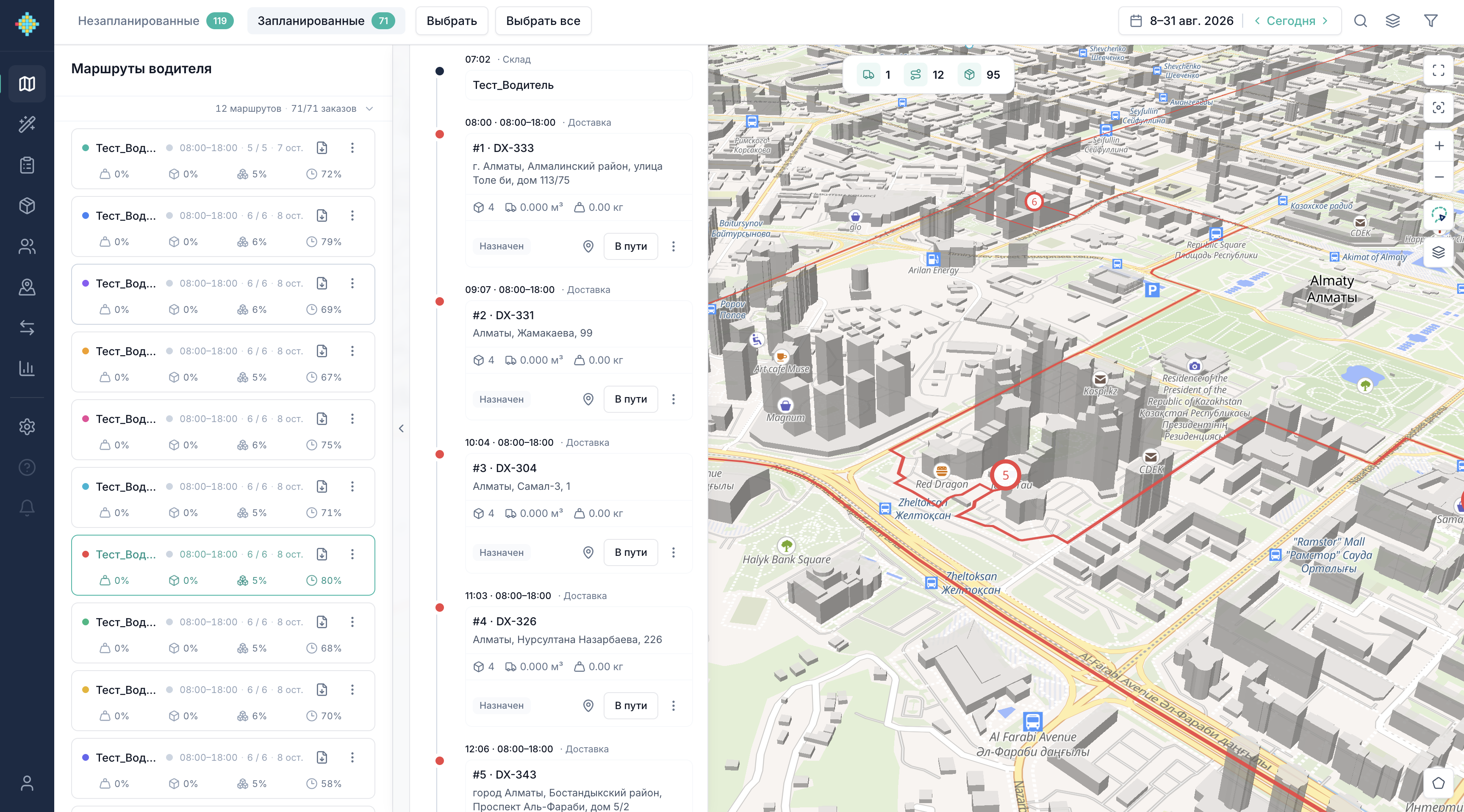Image resolution: width=1464 pixels, height=812 pixels.
Task: Click the search magnifier icon
Action: coord(1361,21)
